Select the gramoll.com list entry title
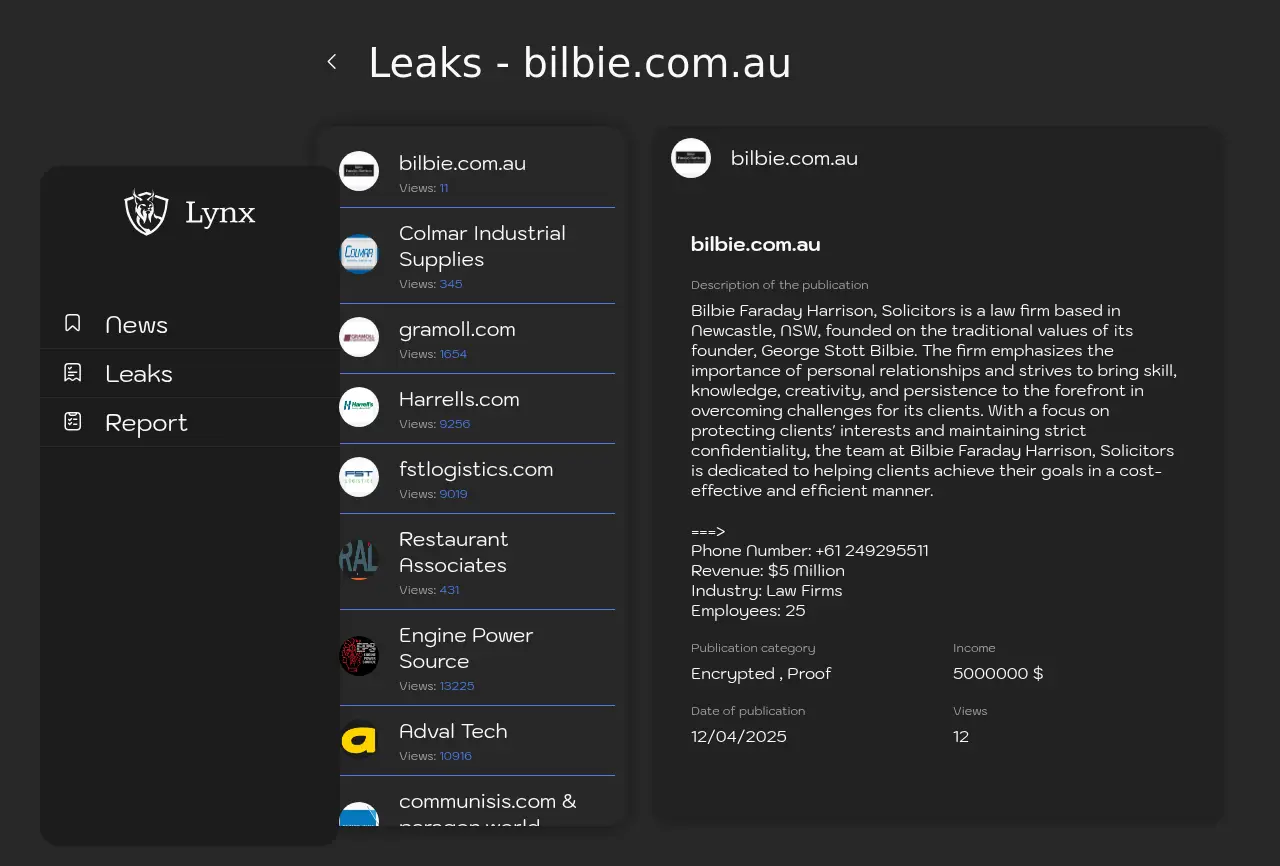The width and height of the screenshot is (1280, 866). tap(457, 329)
